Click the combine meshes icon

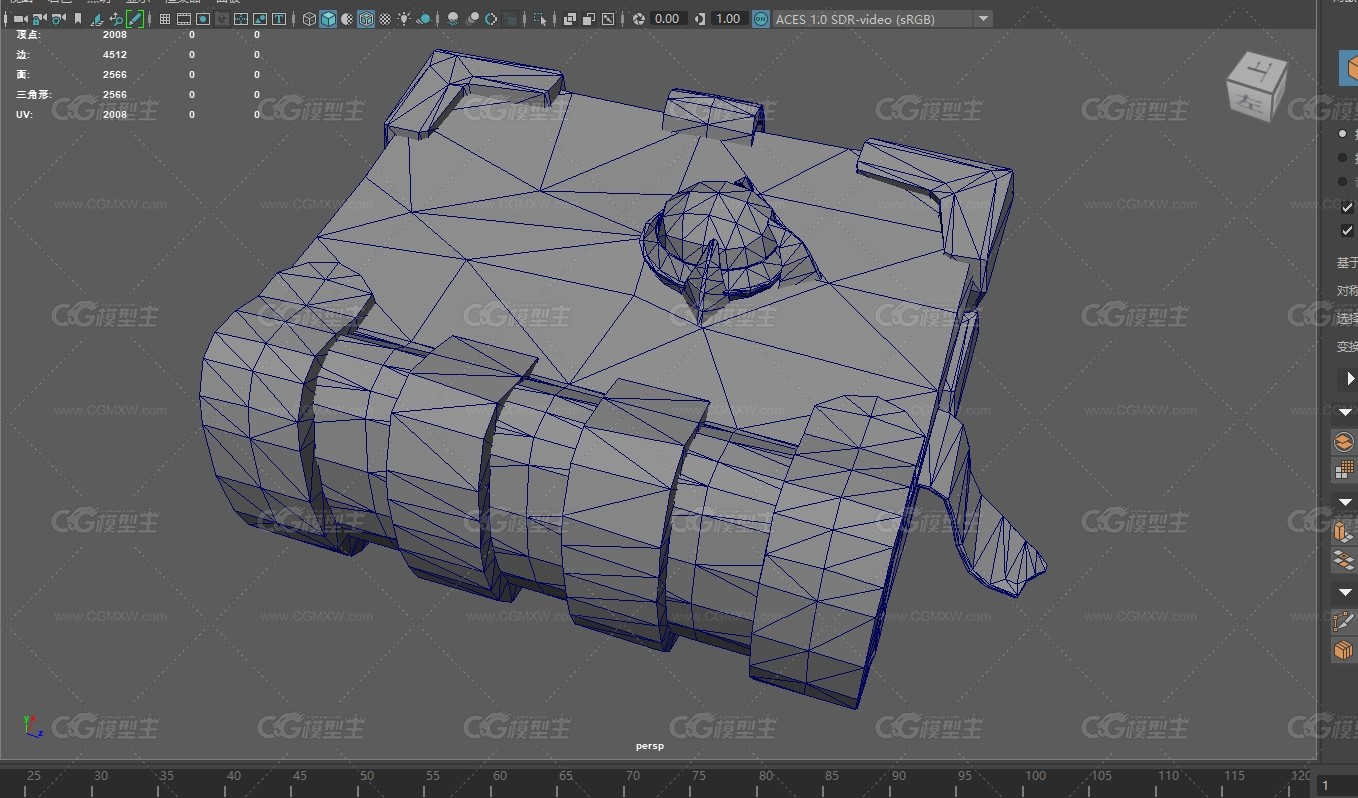1344,441
